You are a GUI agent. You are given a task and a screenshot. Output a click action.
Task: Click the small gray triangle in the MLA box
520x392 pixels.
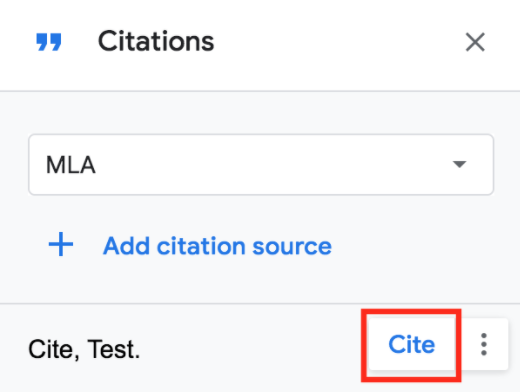[x=459, y=164]
